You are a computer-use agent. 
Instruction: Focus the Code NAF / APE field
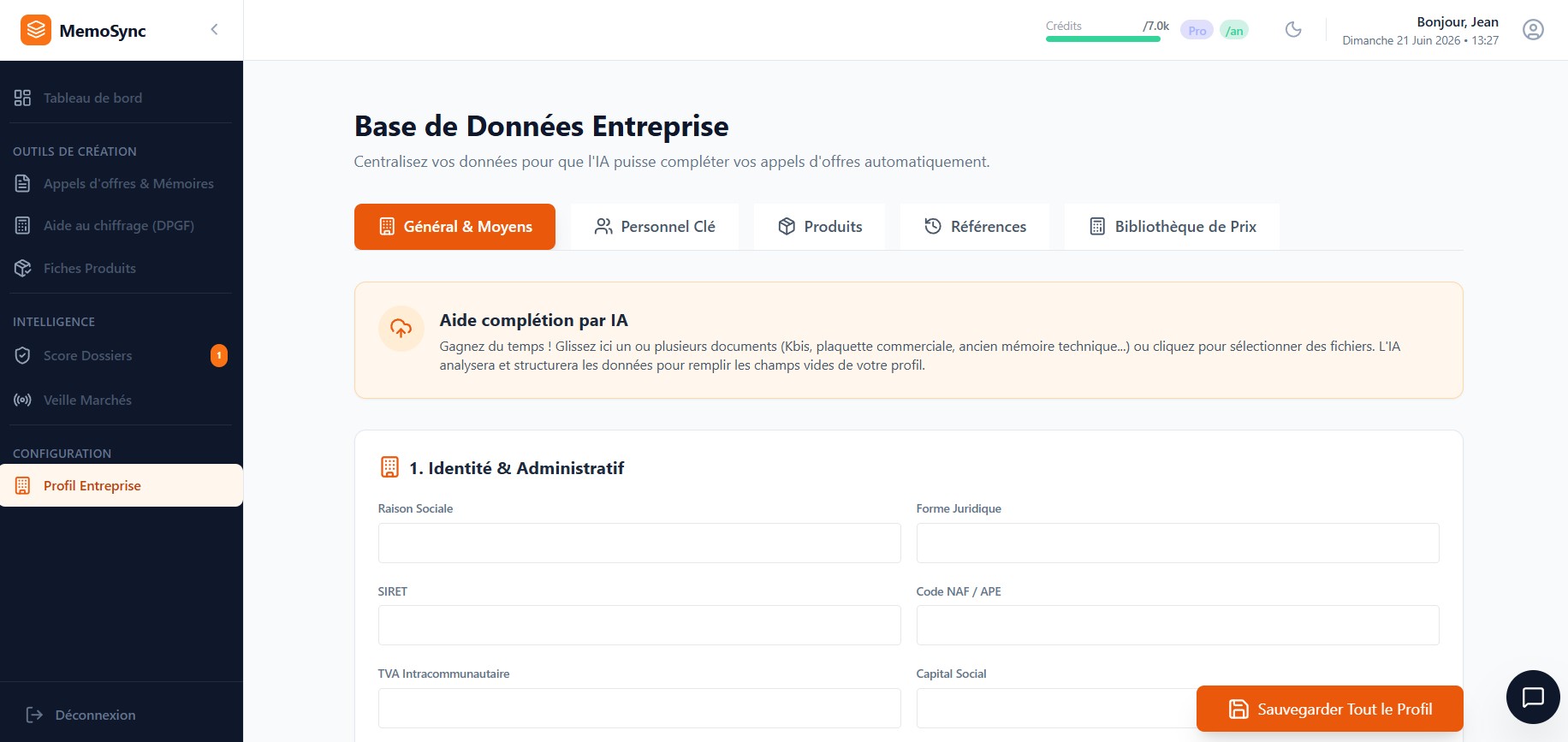[1178, 625]
